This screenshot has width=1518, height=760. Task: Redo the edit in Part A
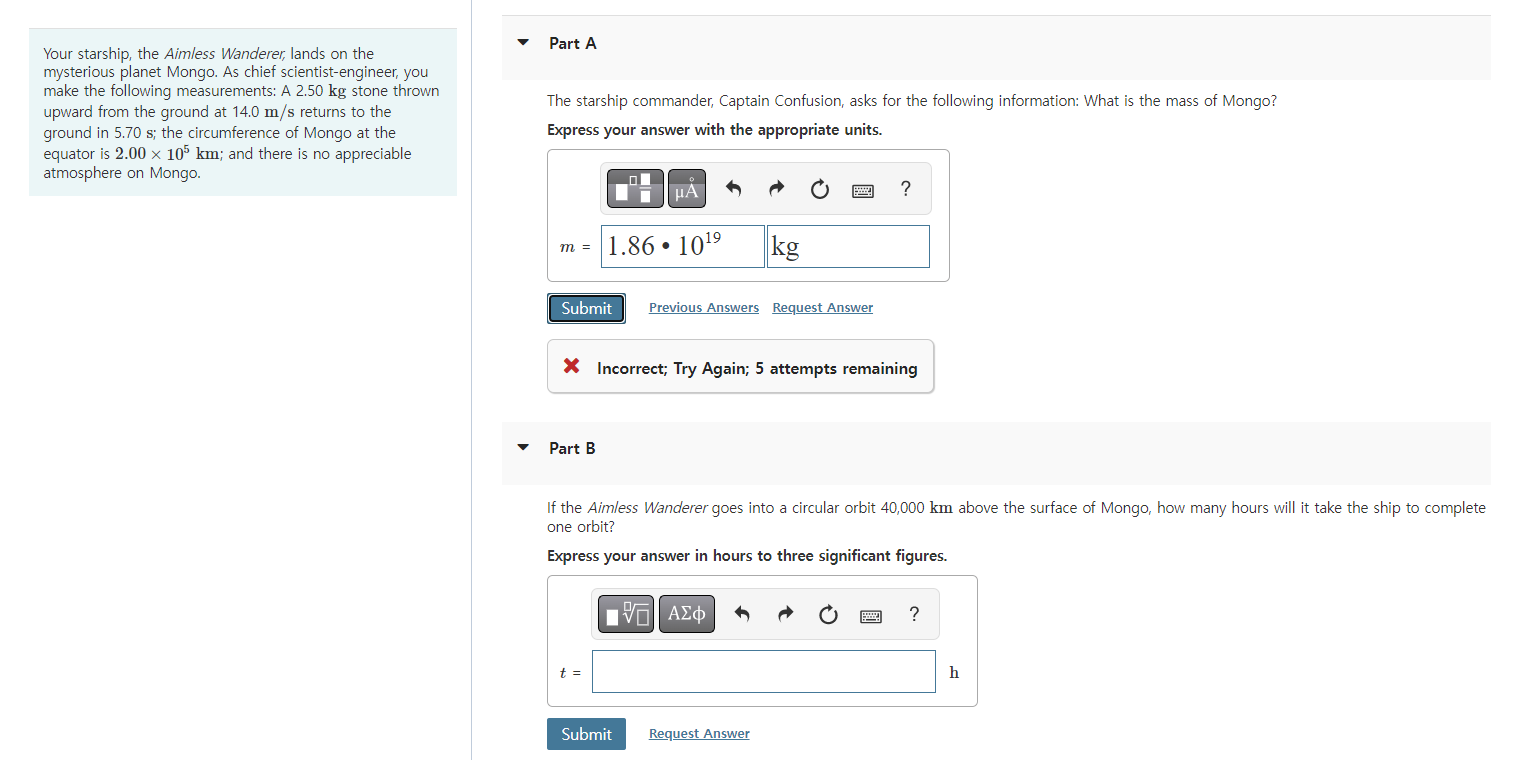tap(777, 189)
